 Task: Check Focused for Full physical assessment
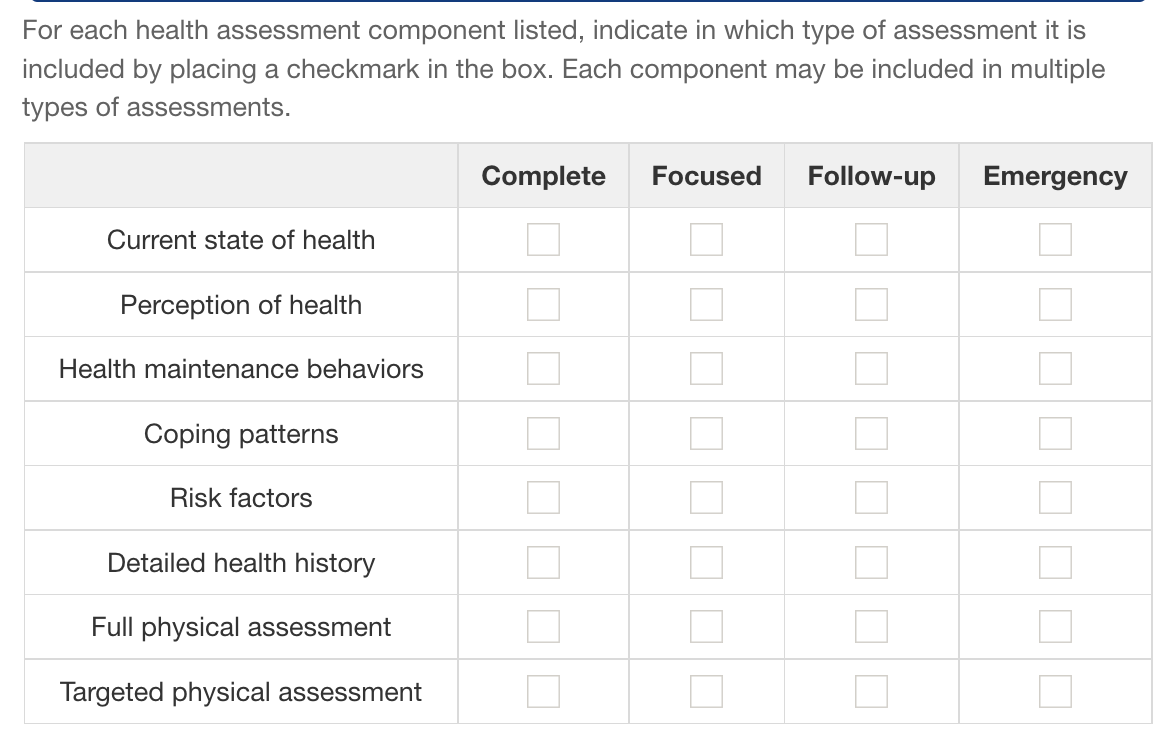click(x=706, y=626)
